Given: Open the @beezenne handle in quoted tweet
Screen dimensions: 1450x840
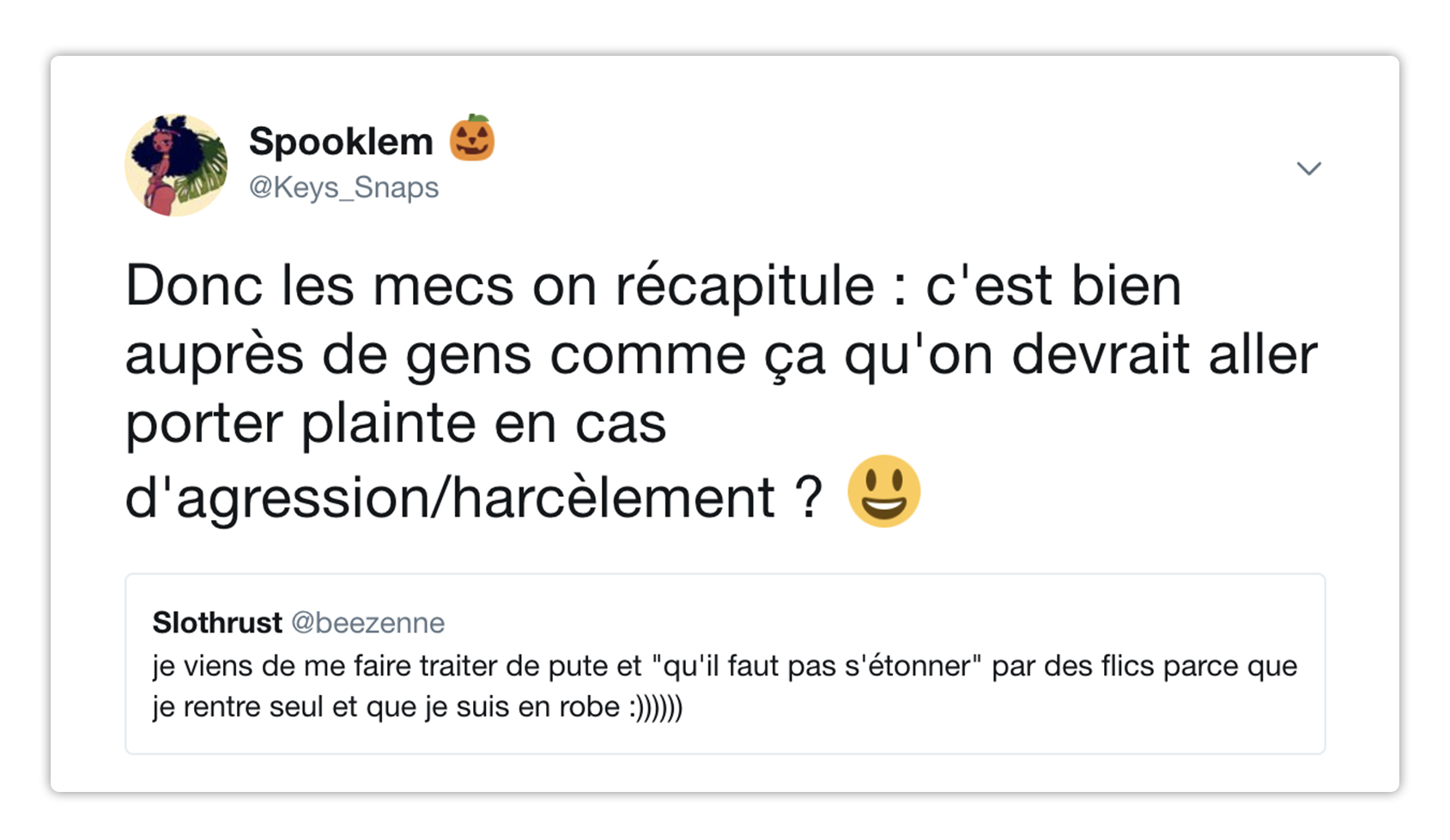Looking at the screenshot, I should pyautogui.click(x=367, y=622).
